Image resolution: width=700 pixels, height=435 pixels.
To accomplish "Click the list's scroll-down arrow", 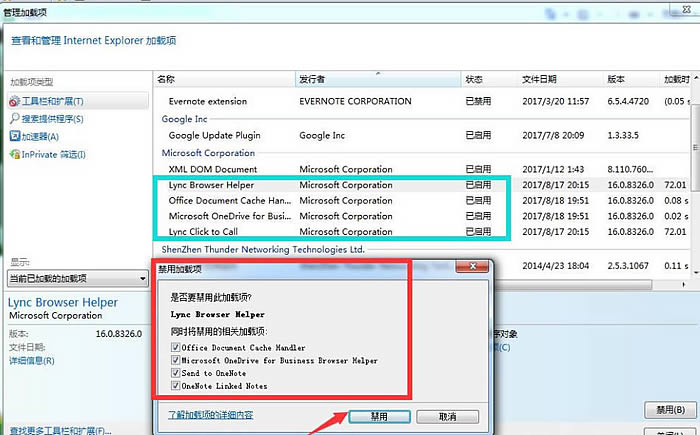I will pyautogui.click(x=696, y=272).
